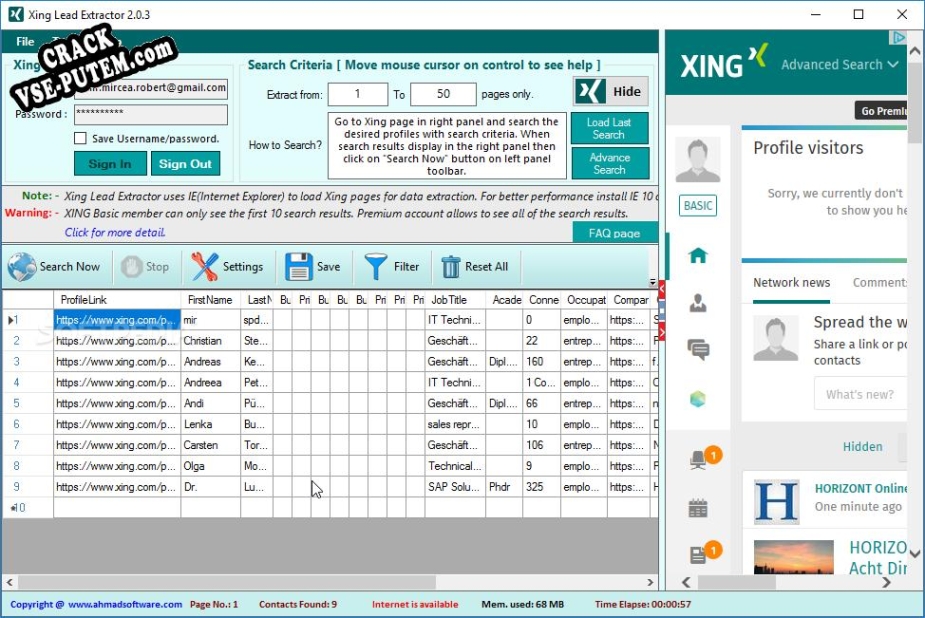Screen dimensions: 925x618
Task: Click the Password input field
Action: 150,114
